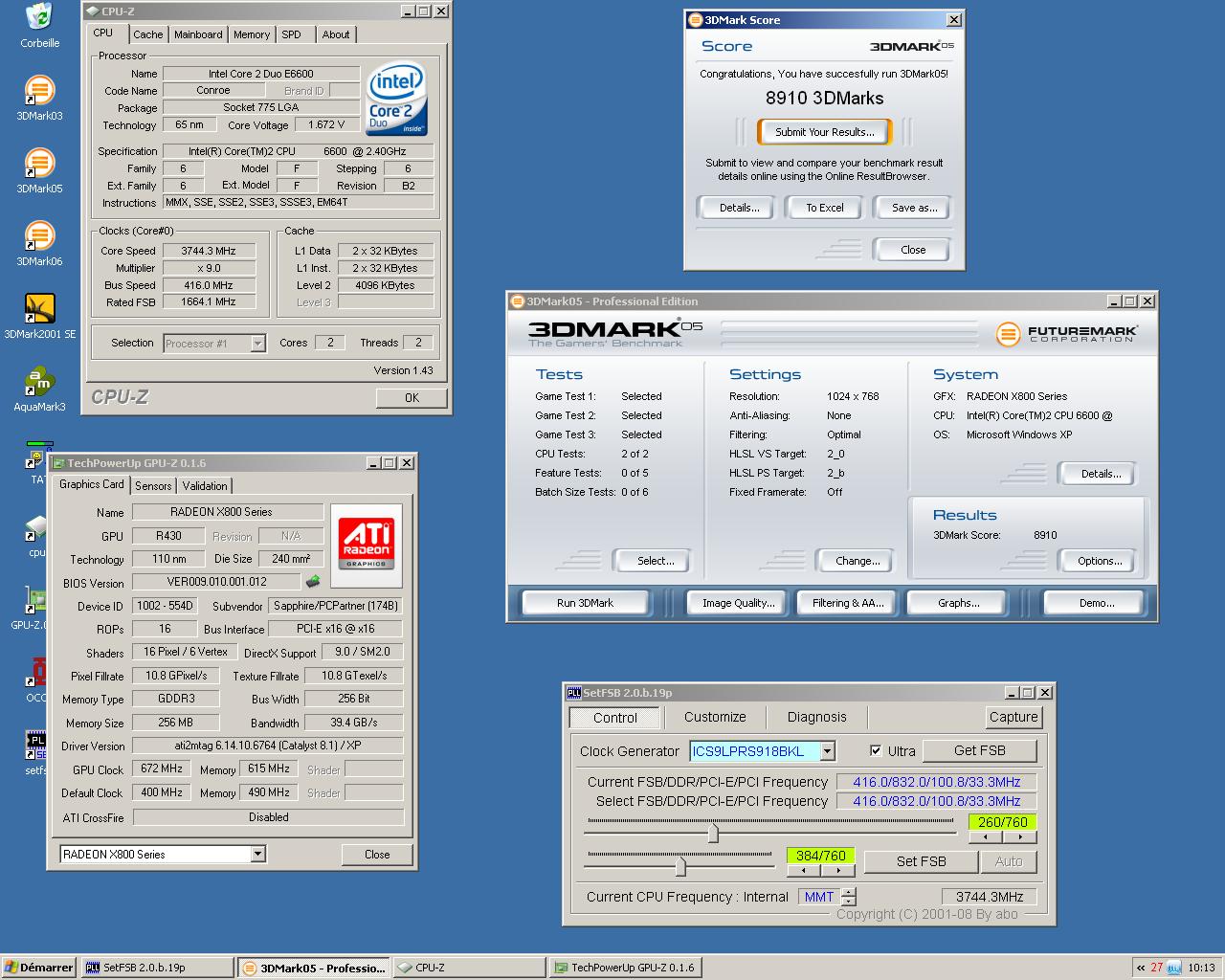Open the SPD tab in CPU-Z
This screenshot has width=1225, height=980.
click(292, 34)
